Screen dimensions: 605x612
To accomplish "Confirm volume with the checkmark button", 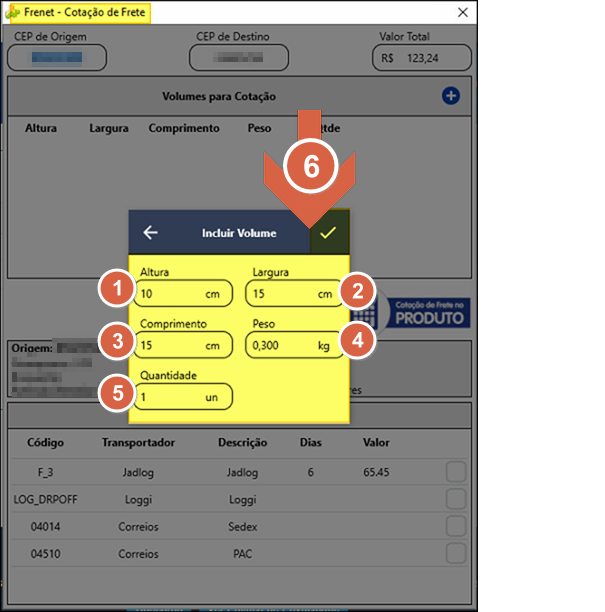I will pyautogui.click(x=329, y=233).
